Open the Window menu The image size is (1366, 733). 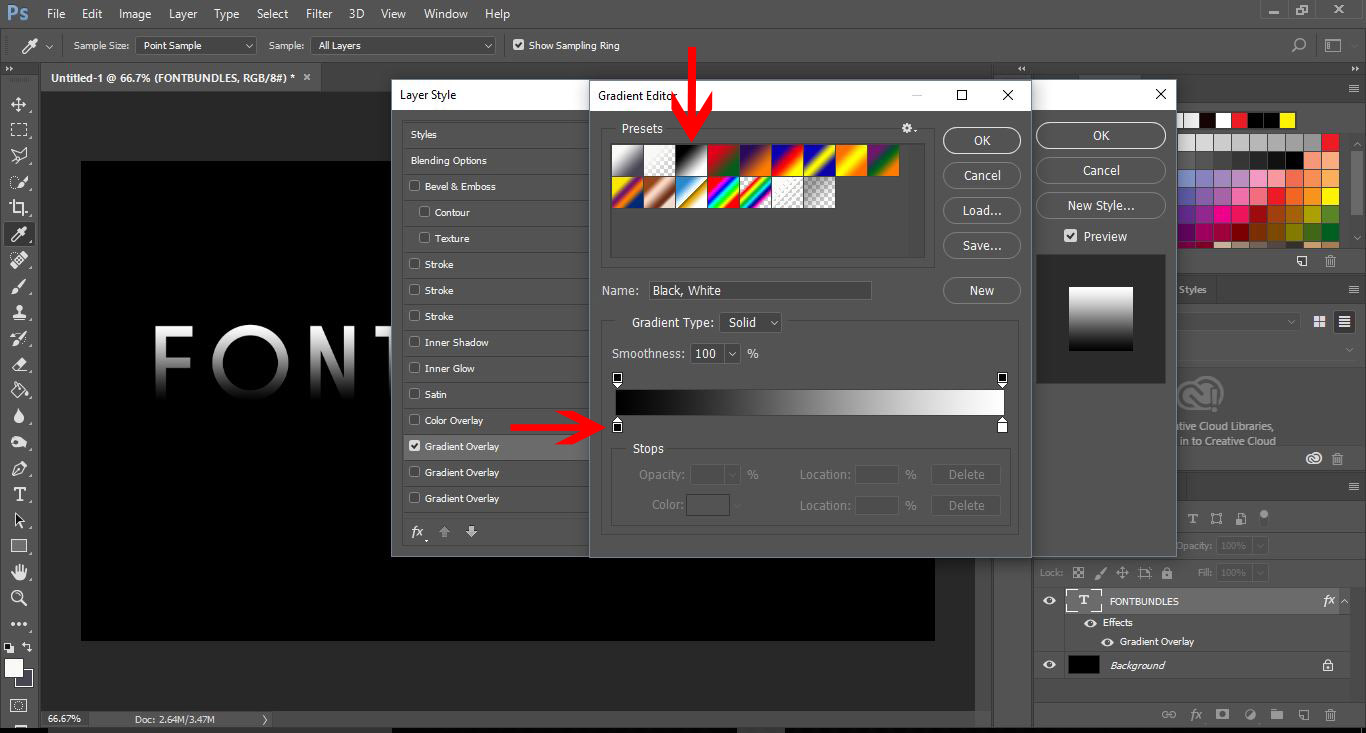[x=445, y=14]
